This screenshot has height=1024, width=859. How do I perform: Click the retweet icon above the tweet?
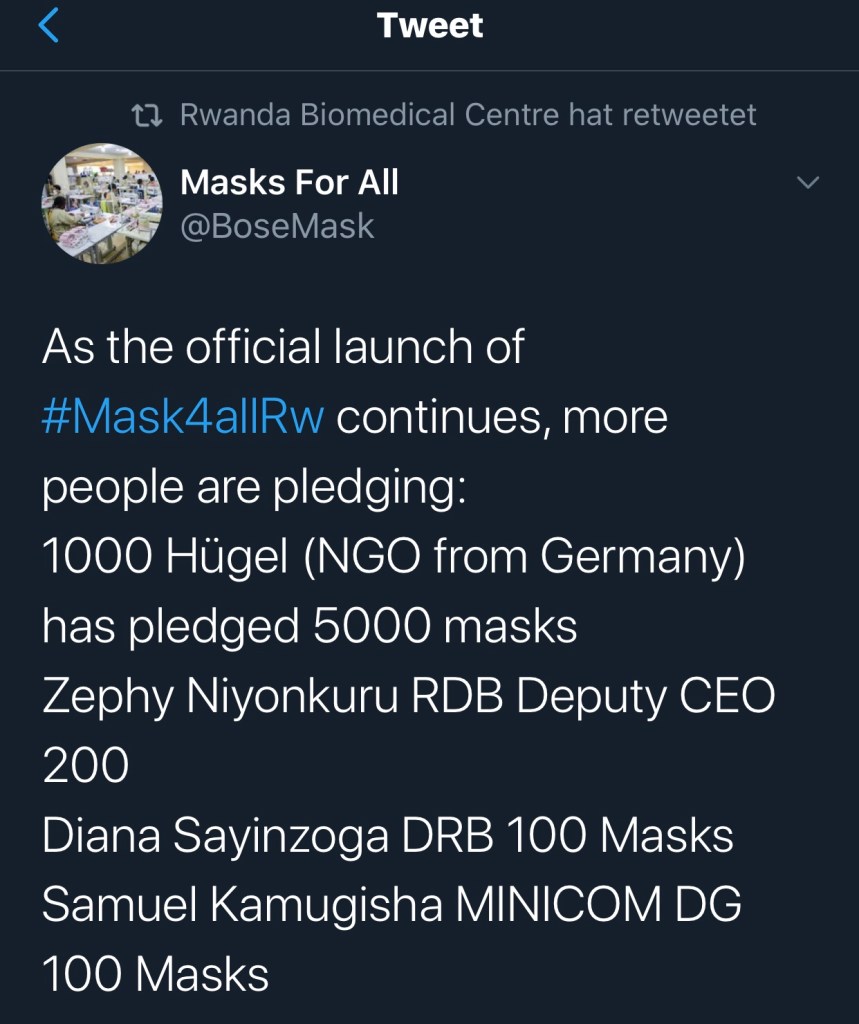tap(148, 115)
